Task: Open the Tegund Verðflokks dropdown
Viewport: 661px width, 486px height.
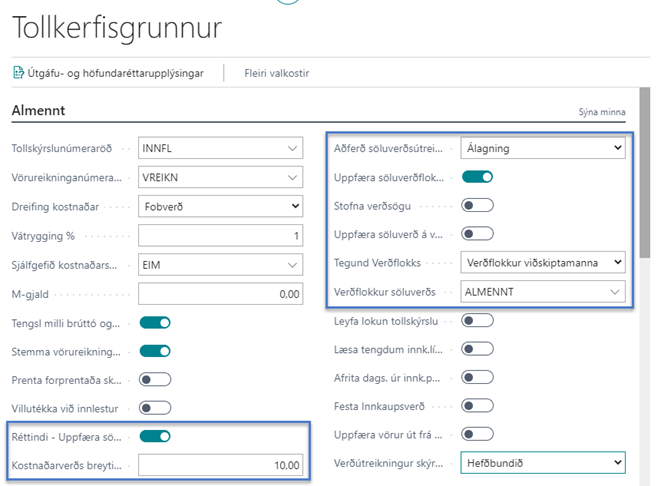Action: [x=616, y=263]
